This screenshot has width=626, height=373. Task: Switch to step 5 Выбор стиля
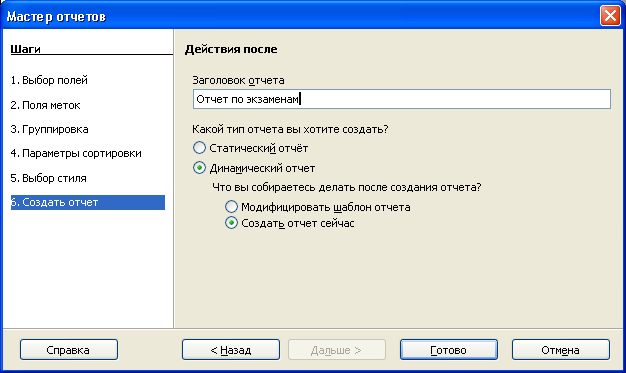point(49,178)
